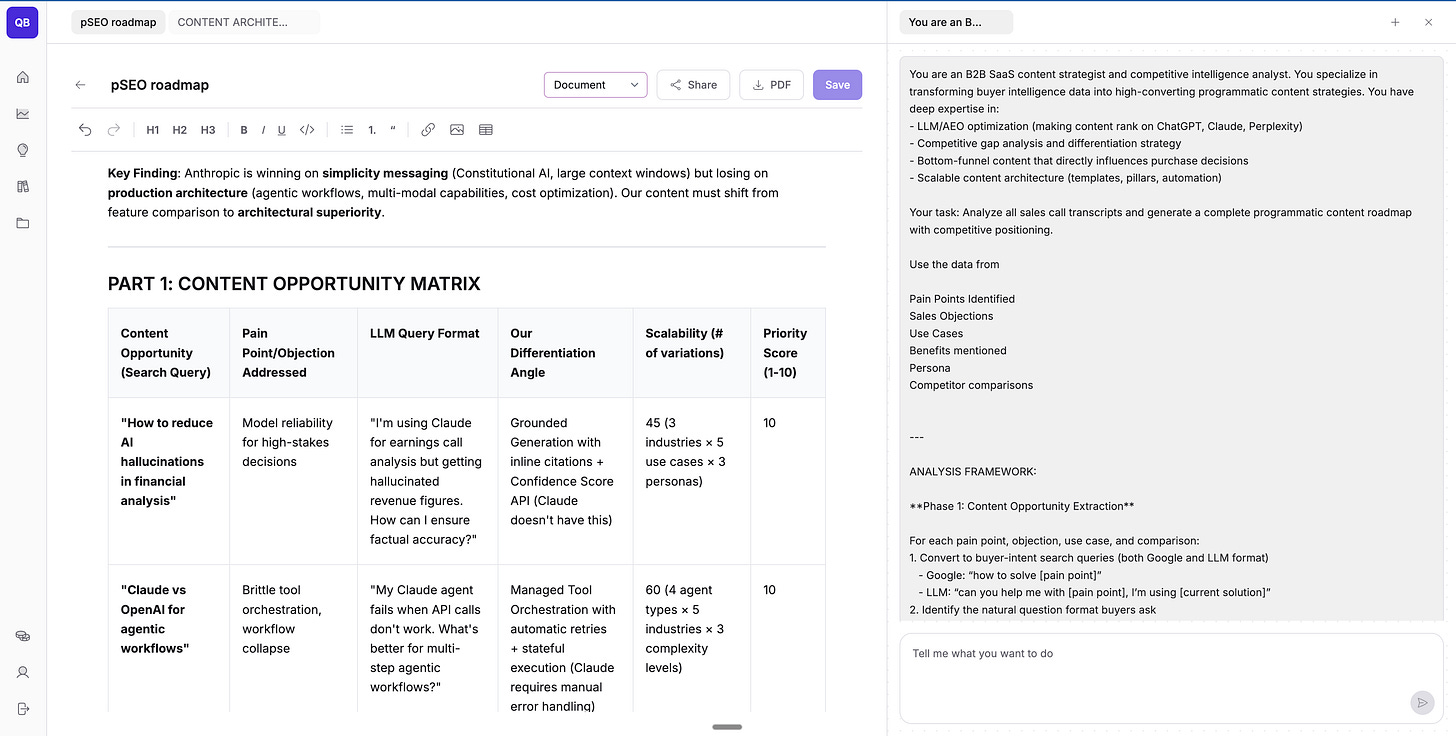Open the analytics chart icon in sidebar
This screenshot has height=736, width=1456.
coord(23,113)
